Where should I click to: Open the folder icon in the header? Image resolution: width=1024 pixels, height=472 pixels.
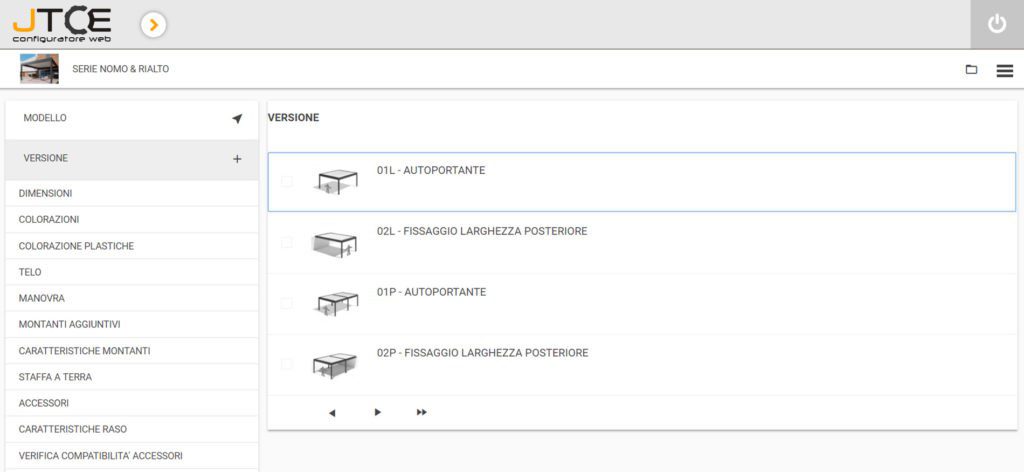tap(971, 70)
